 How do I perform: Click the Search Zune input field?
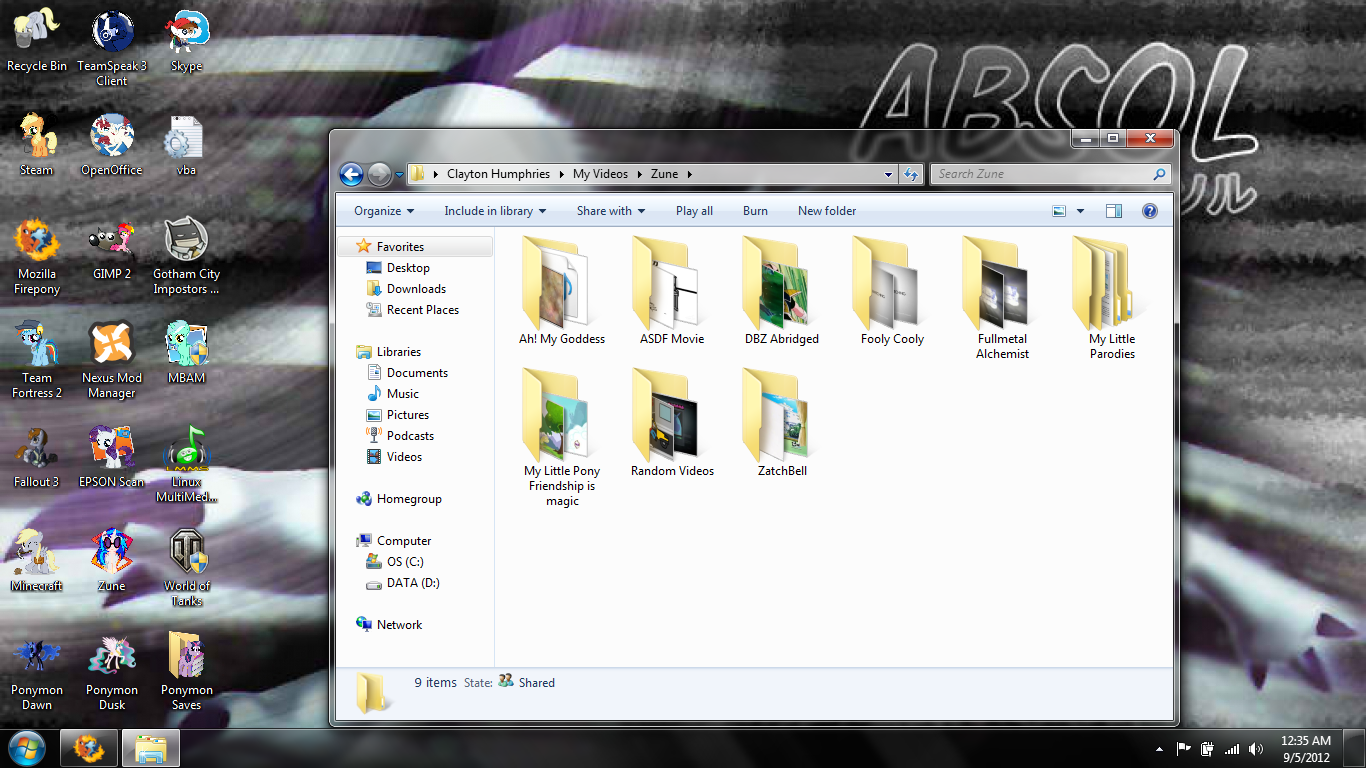1050,174
